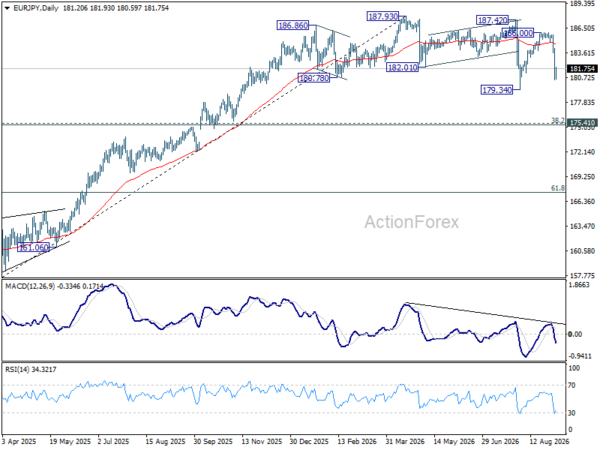
Task: Click the RSI(14) indicator label
Action: click(17, 369)
